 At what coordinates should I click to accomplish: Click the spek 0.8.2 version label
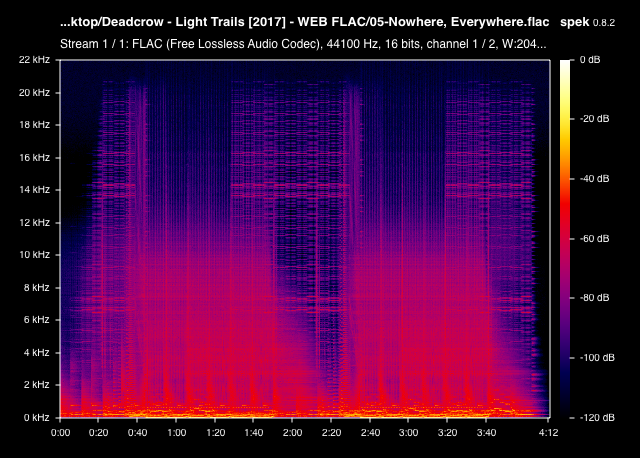(589, 21)
